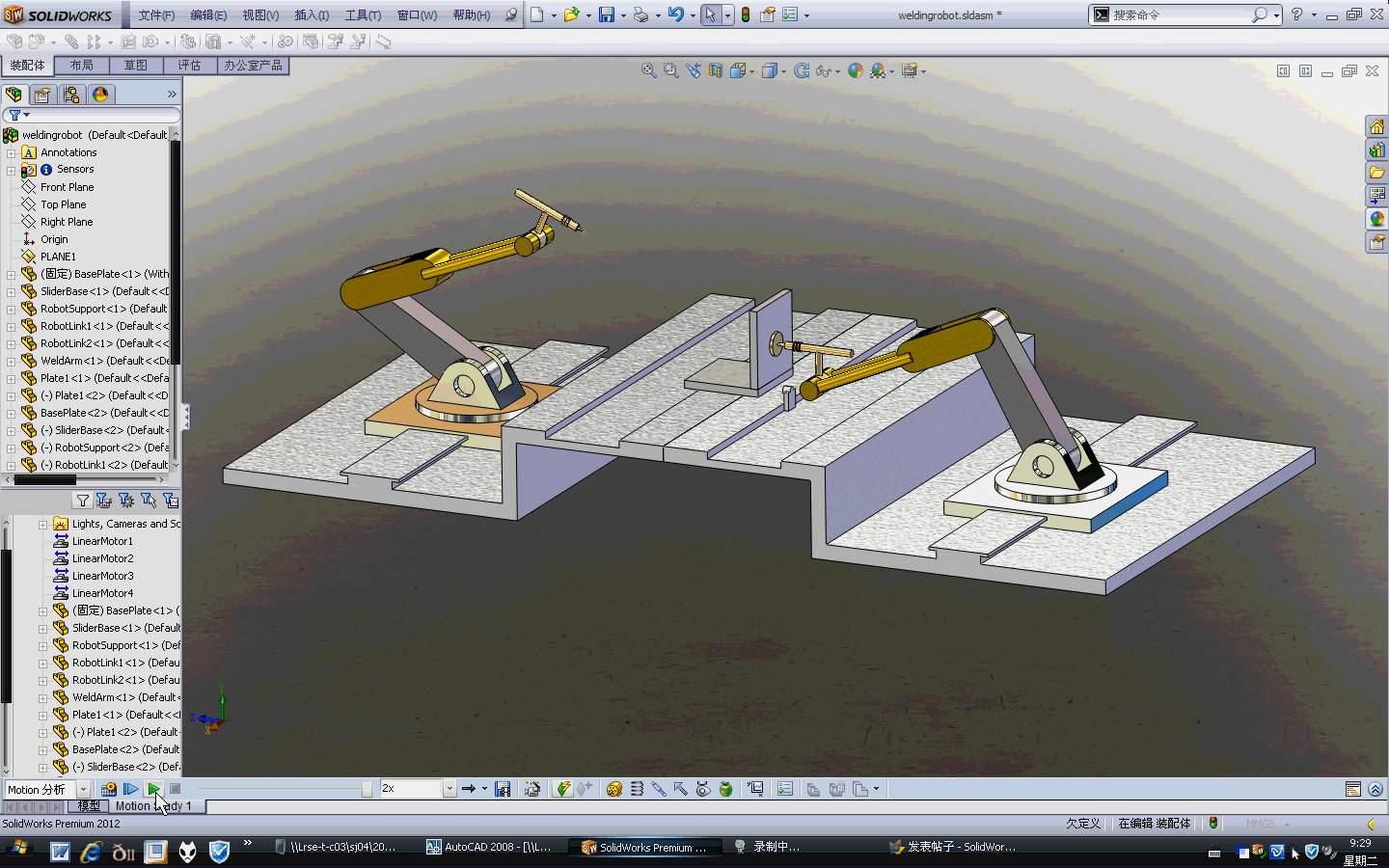Open the 文件(F) menu

click(x=156, y=15)
